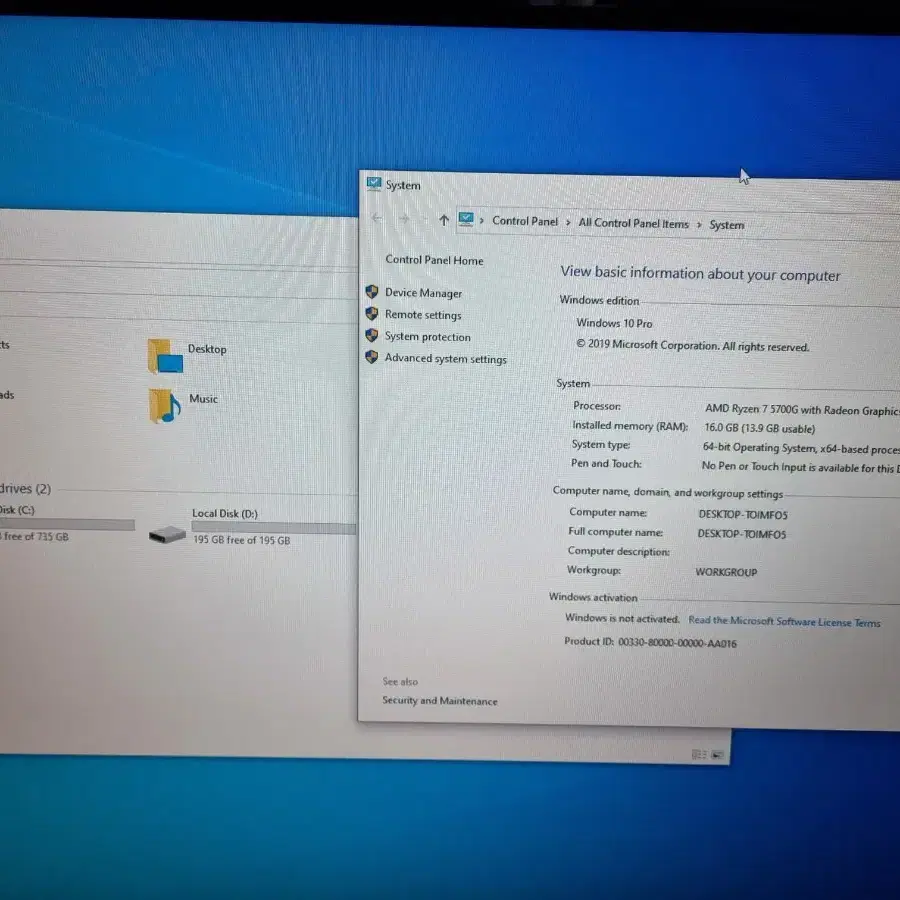This screenshot has width=900, height=900.
Task: Click the WORKGROUP value
Action: (726, 572)
